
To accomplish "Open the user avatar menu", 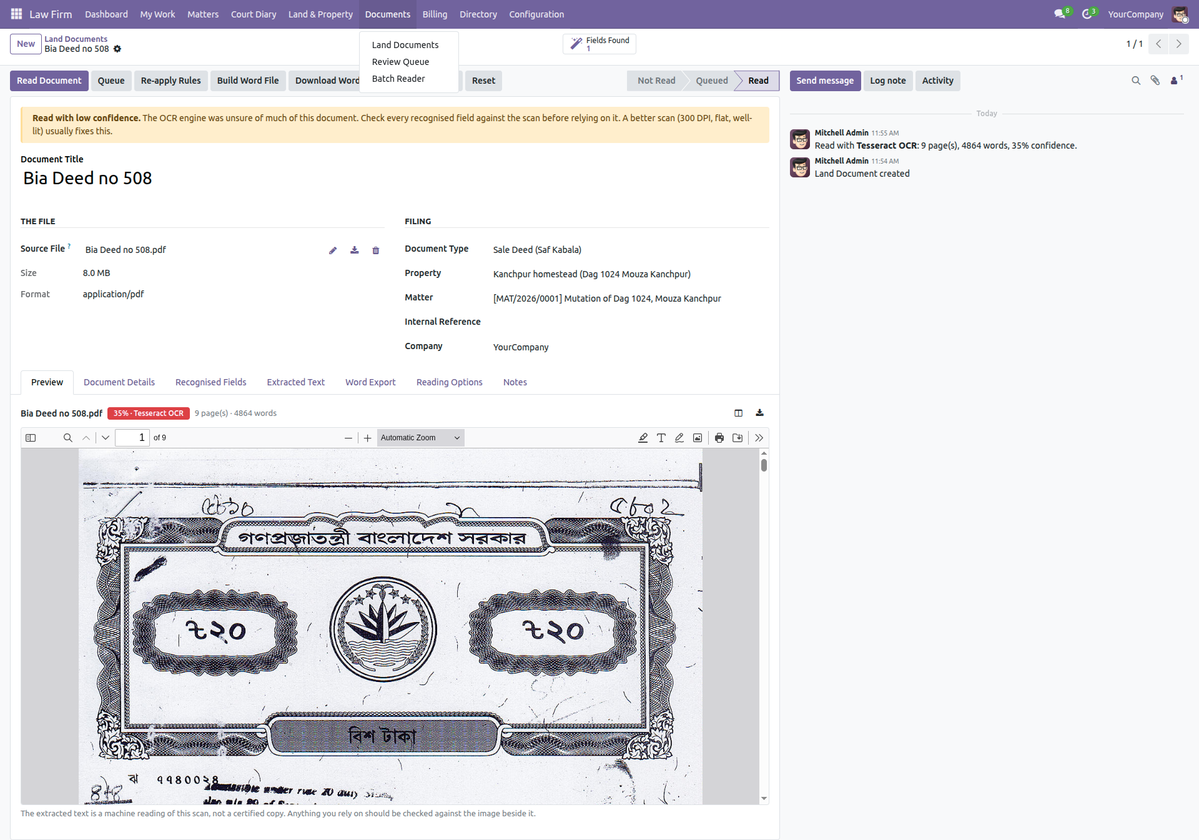I will (x=1180, y=14).
